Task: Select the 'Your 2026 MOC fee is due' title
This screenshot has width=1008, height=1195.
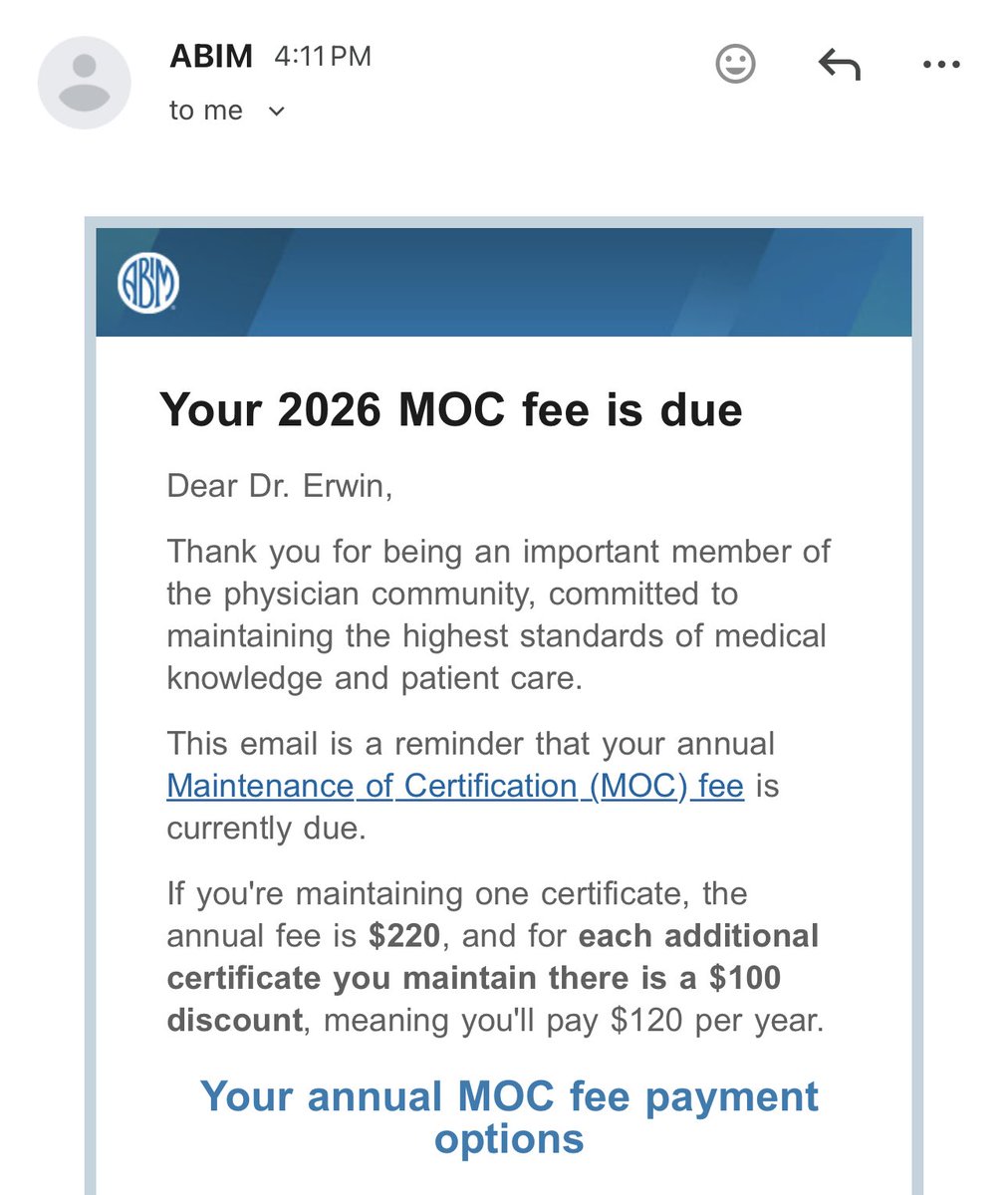Action: 451,409
